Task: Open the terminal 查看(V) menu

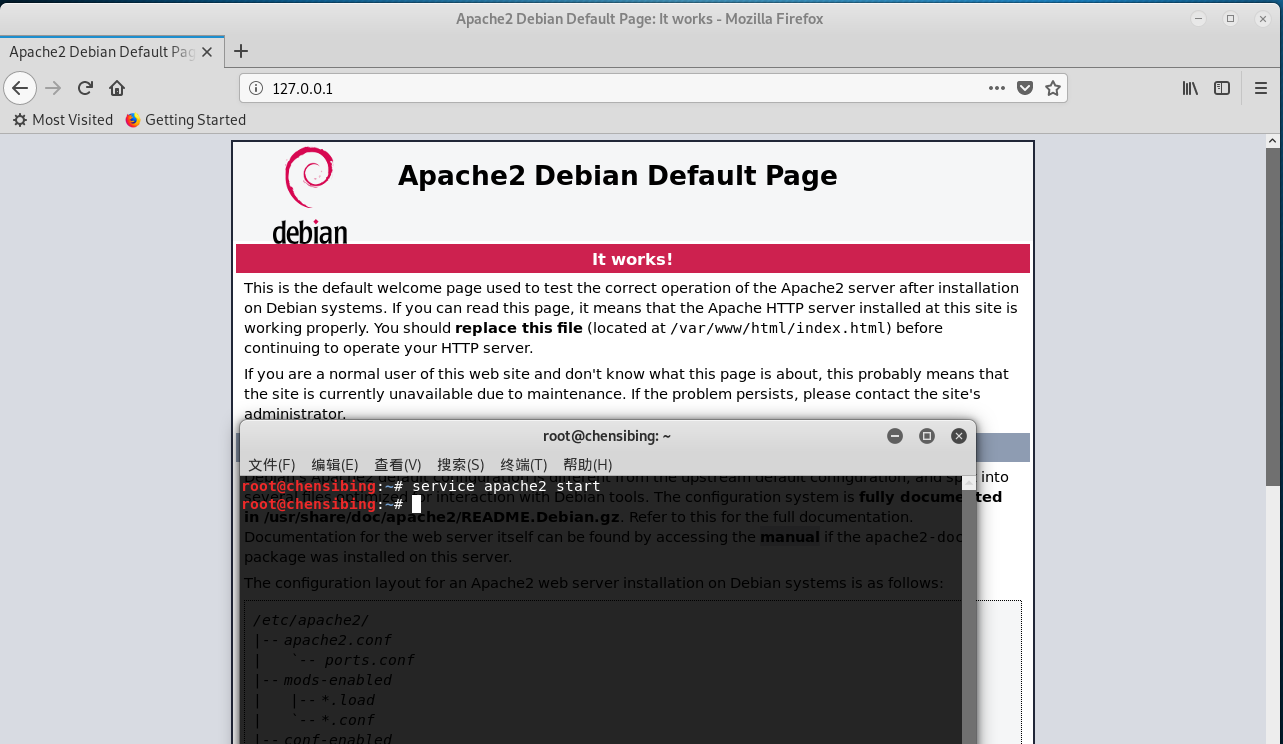Action: (398, 465)
